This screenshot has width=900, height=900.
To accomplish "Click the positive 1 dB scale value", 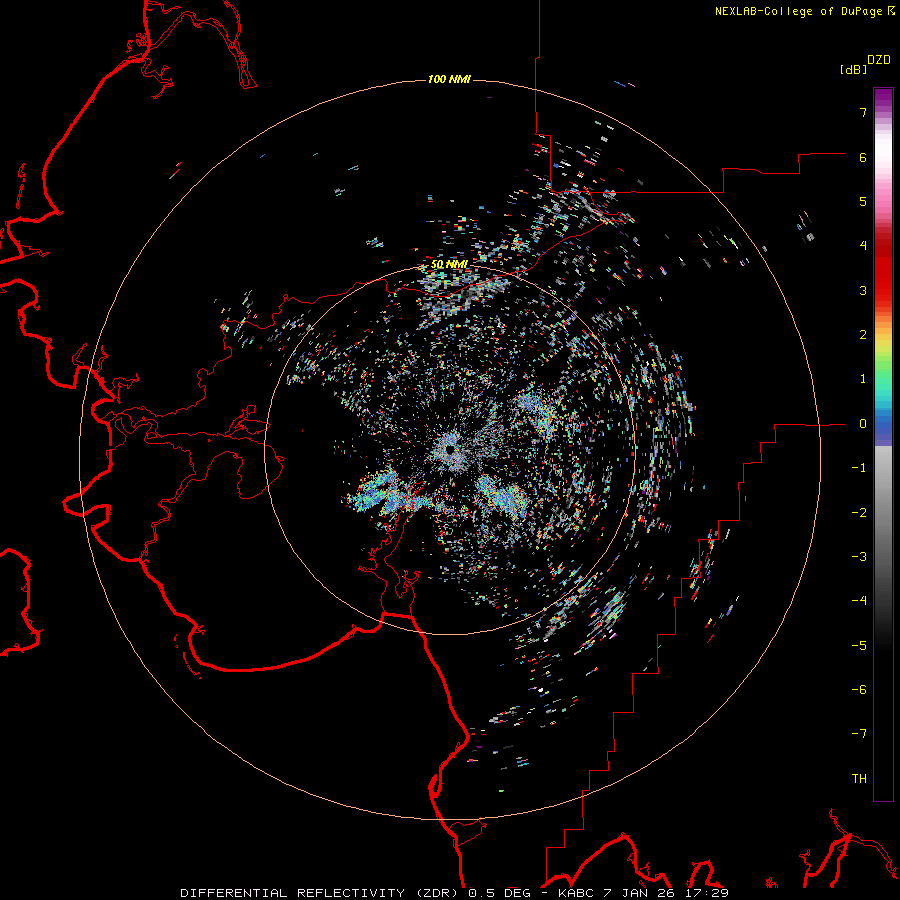I will [x=863, y=379].
